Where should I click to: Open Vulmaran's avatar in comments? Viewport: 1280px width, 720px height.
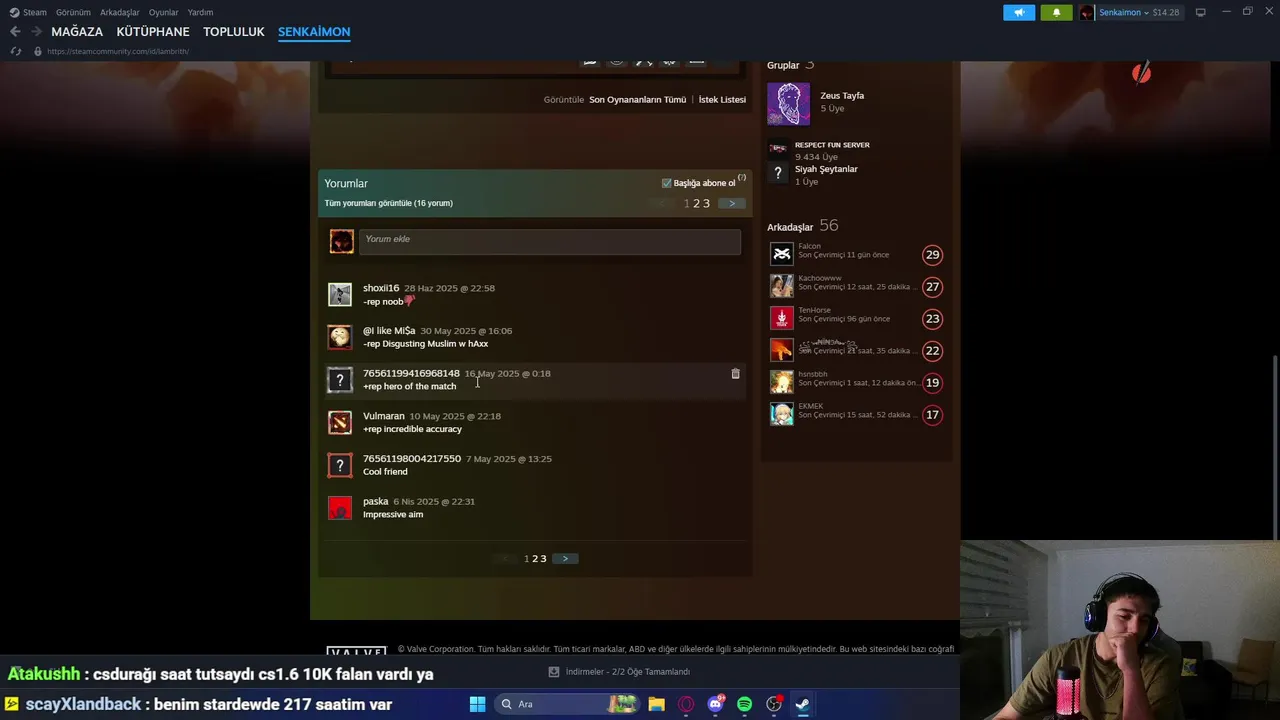tap(340, 422)
